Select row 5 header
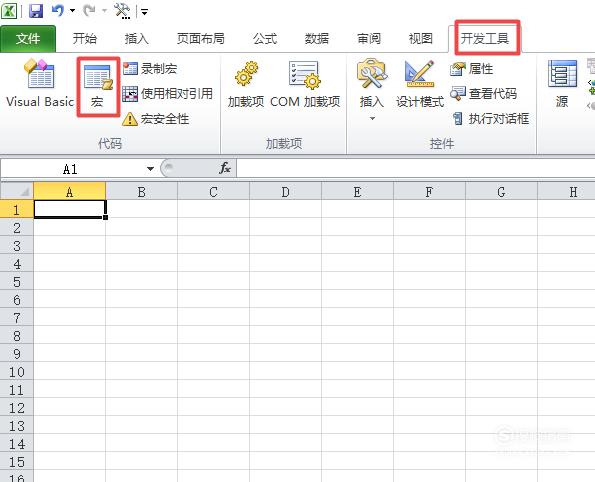Viewport: 595px width, 482px height. pos(17,282)
